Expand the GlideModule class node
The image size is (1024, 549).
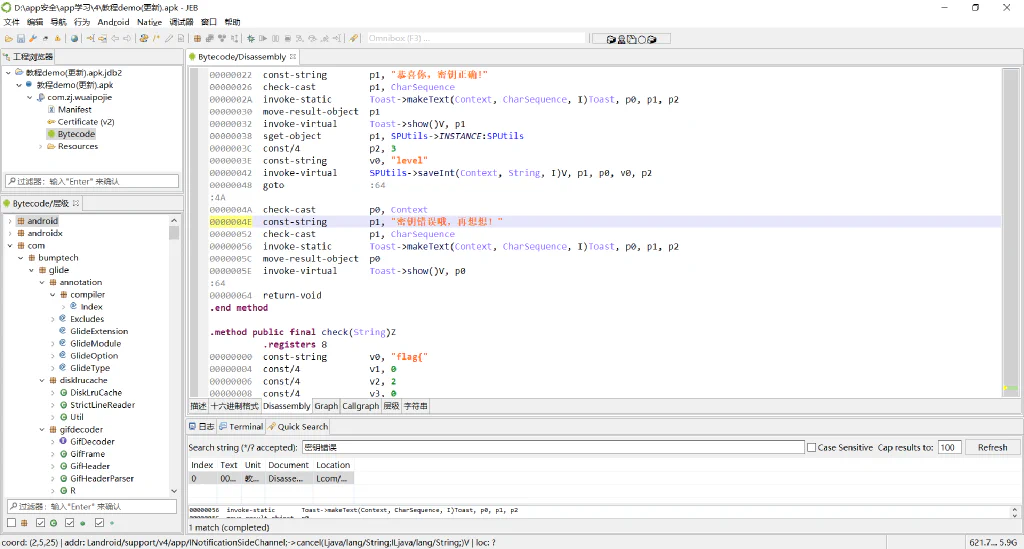click(53, 343)
